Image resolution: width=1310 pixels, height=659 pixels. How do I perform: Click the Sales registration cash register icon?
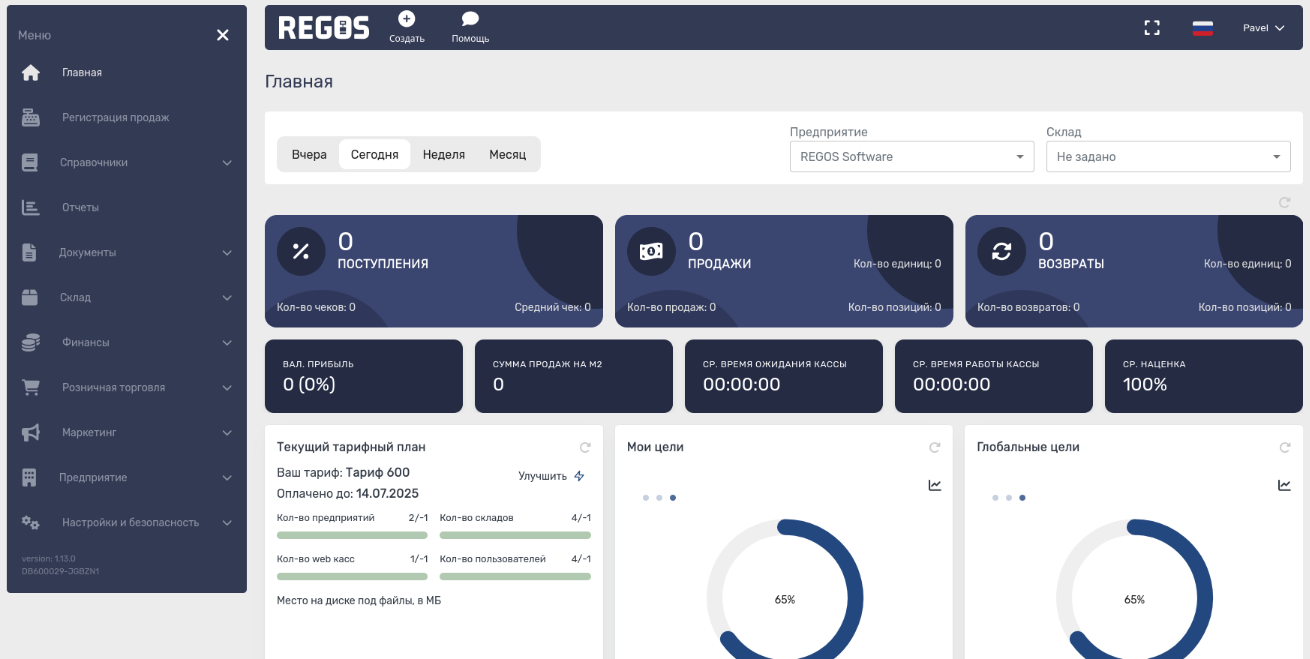tap(31, 118)
